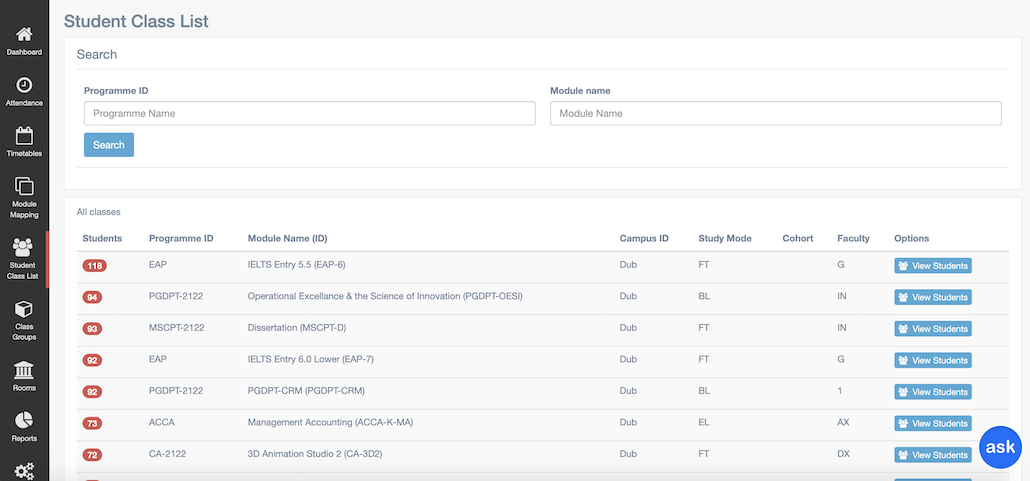View Students for Dissertation (MSCPT-D)
1030x481 pixels.
tap(933, 329)
